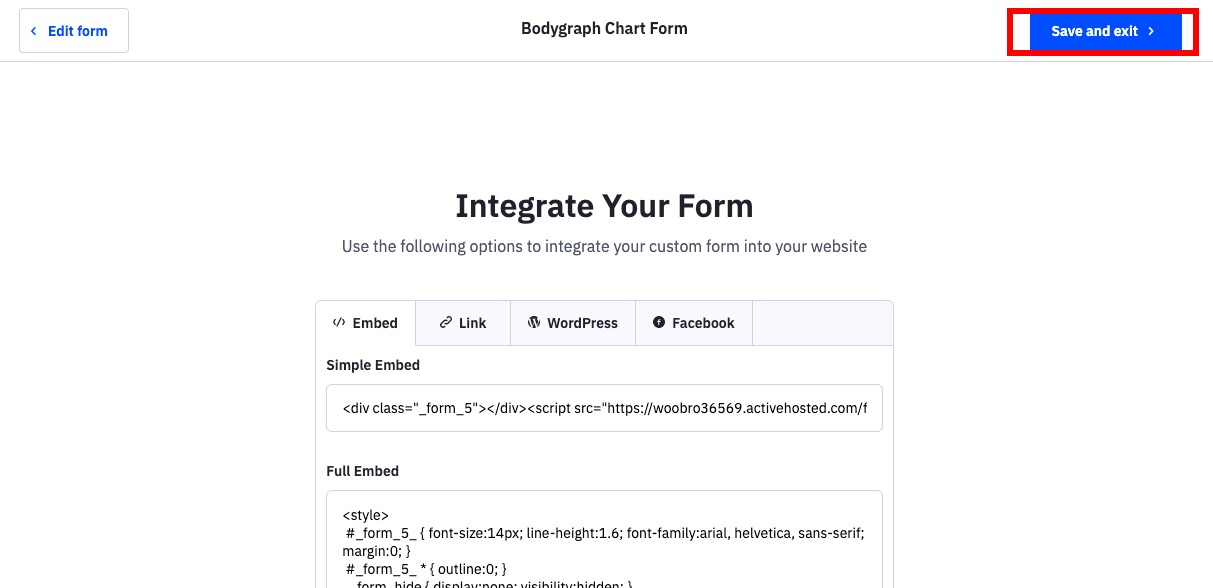The height and width of the screenshot is (588, 1213).
Task: Click the Integrate Your Form heading
Action: click(x=604, y=206)
